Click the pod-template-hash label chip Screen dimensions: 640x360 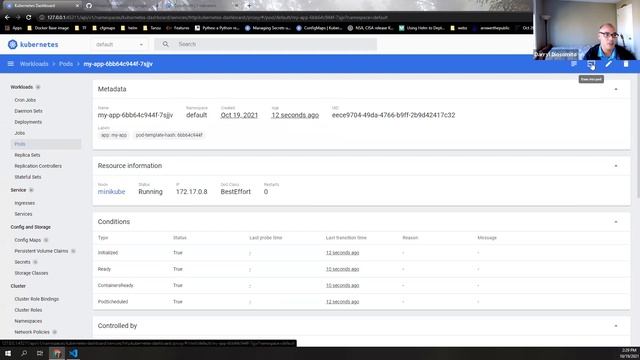click(x=169, y=135)
